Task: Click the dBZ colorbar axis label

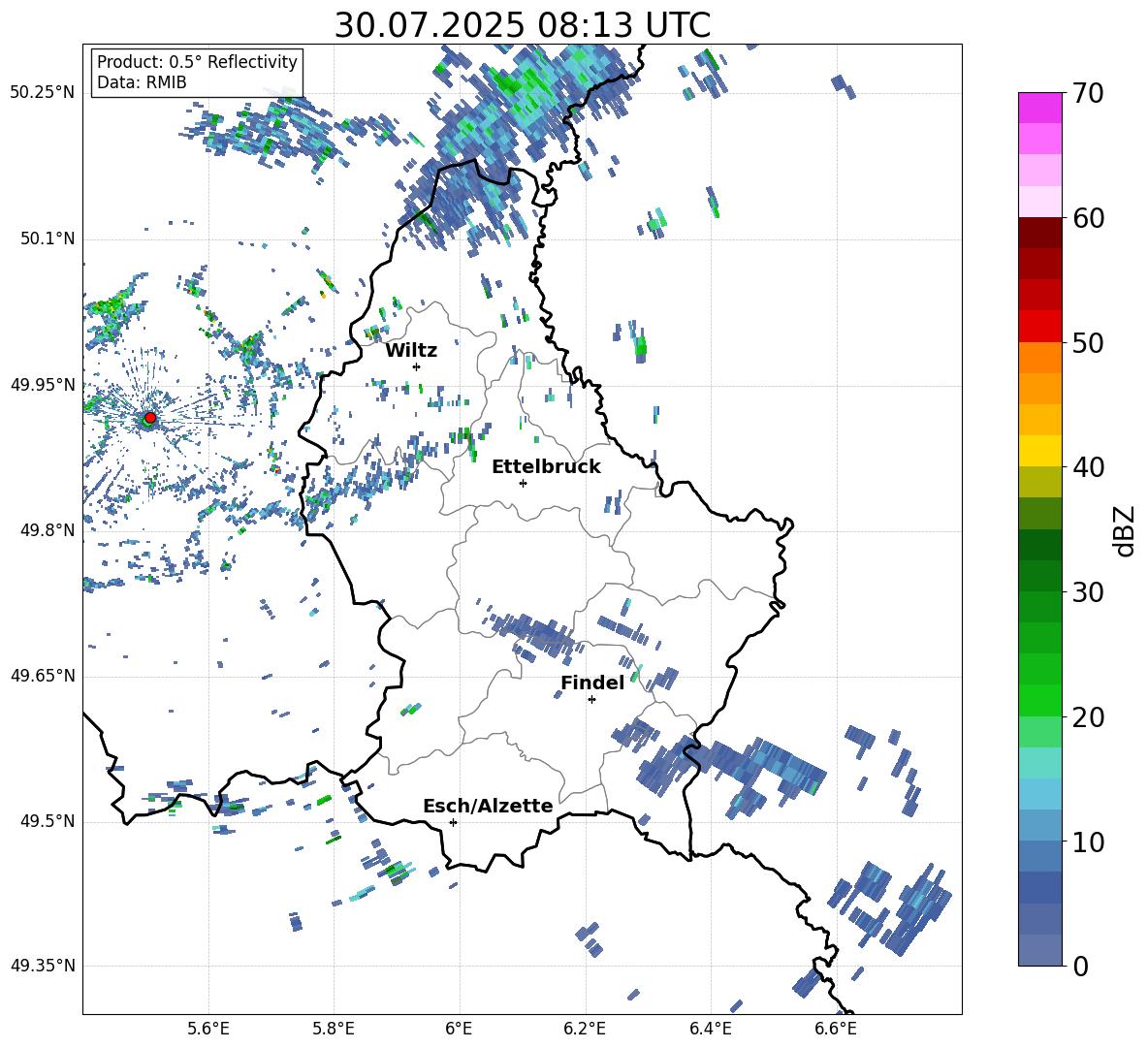Action: 1126,530
